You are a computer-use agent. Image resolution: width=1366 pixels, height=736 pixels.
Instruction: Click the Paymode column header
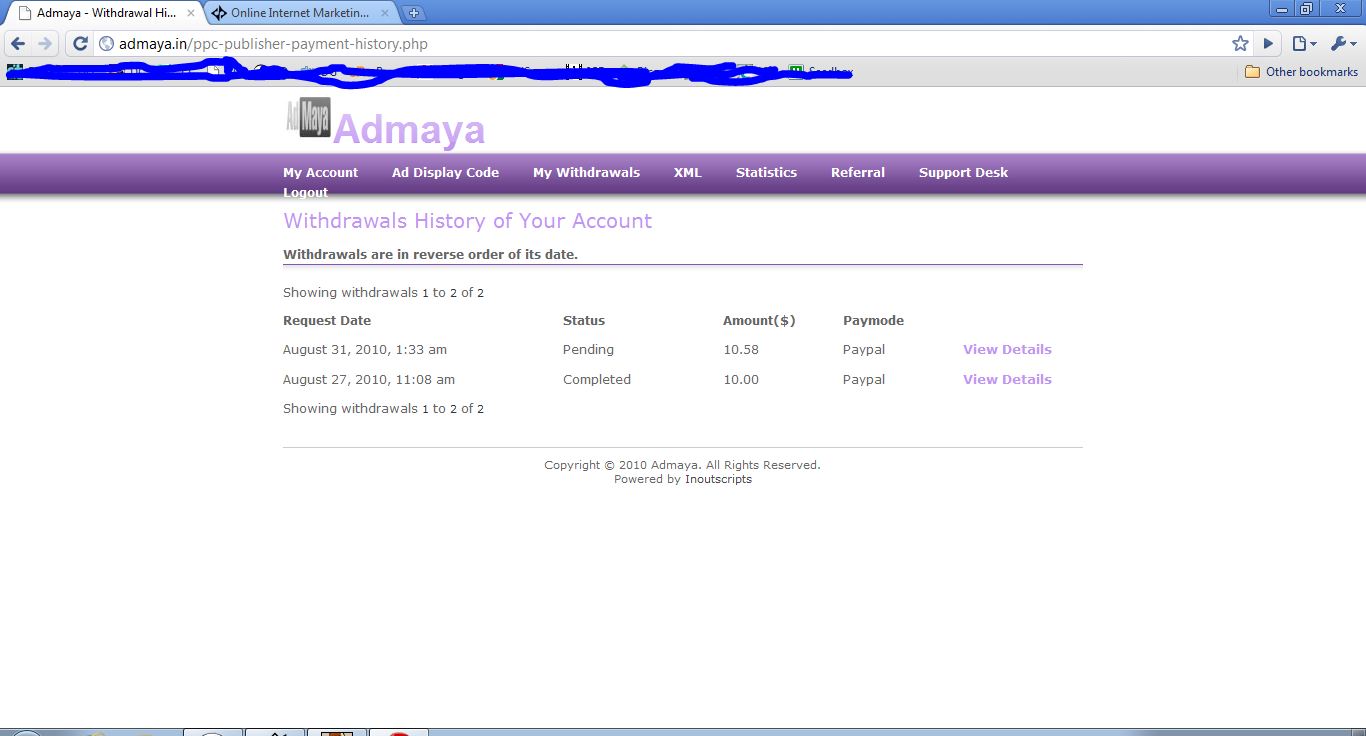(873, 321)
